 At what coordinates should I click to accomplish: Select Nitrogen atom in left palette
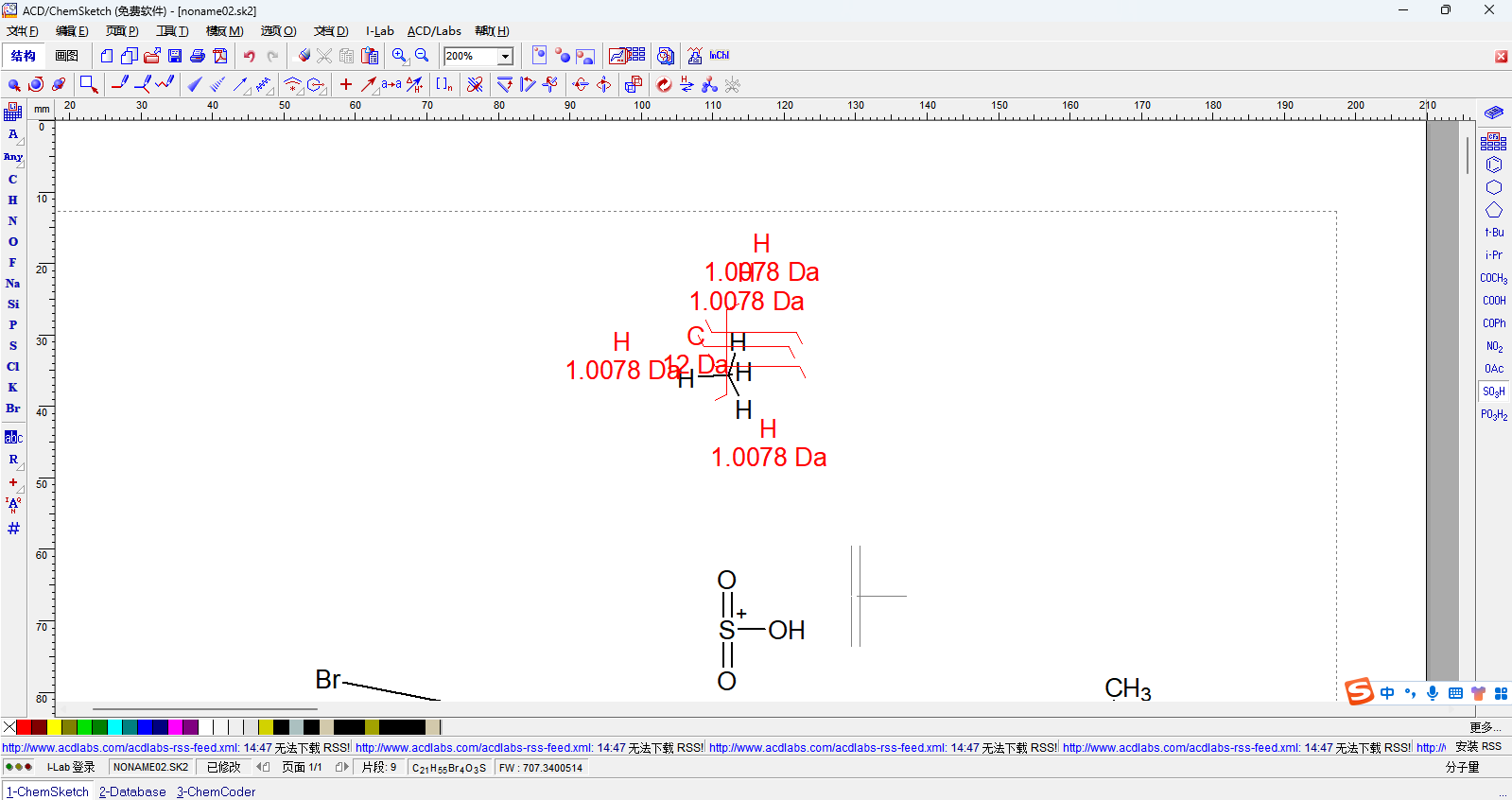(13, 220)
